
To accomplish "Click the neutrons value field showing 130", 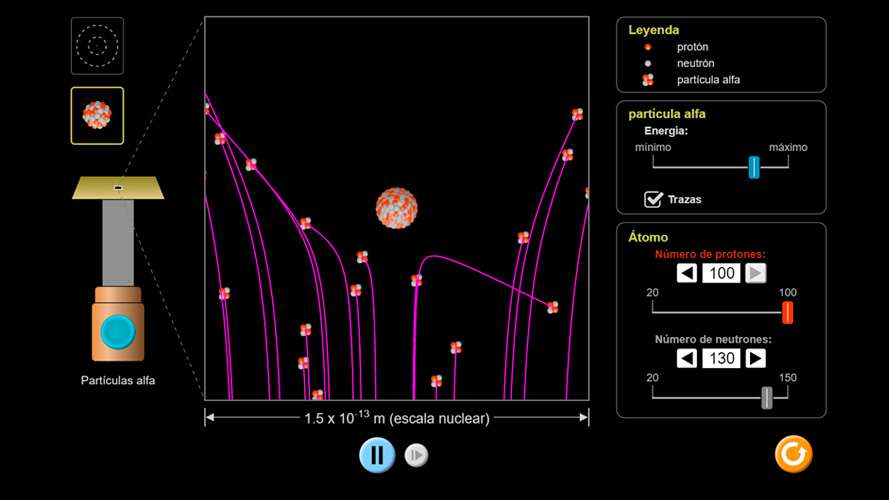I will point(721,358).
